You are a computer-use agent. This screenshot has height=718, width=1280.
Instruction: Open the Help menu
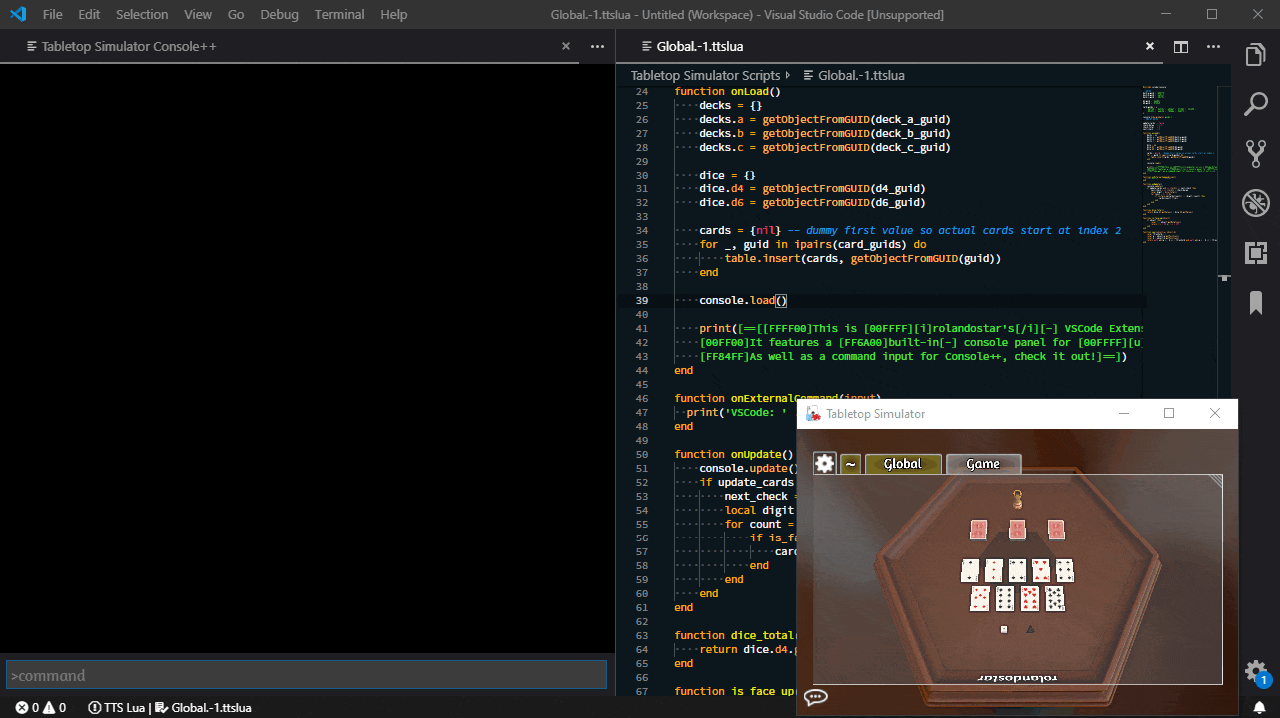coord(394,15)
